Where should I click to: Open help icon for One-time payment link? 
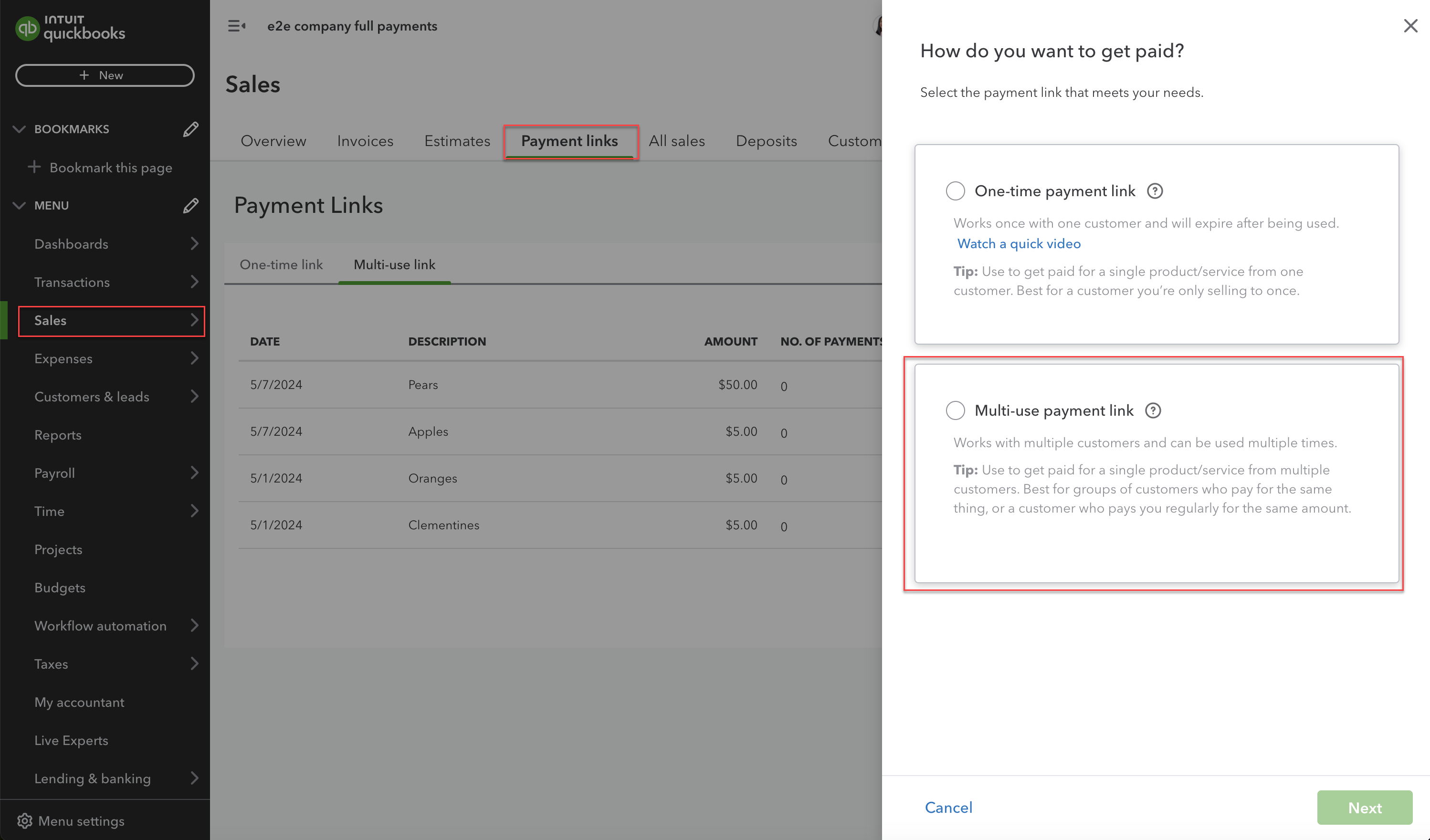1155,191
